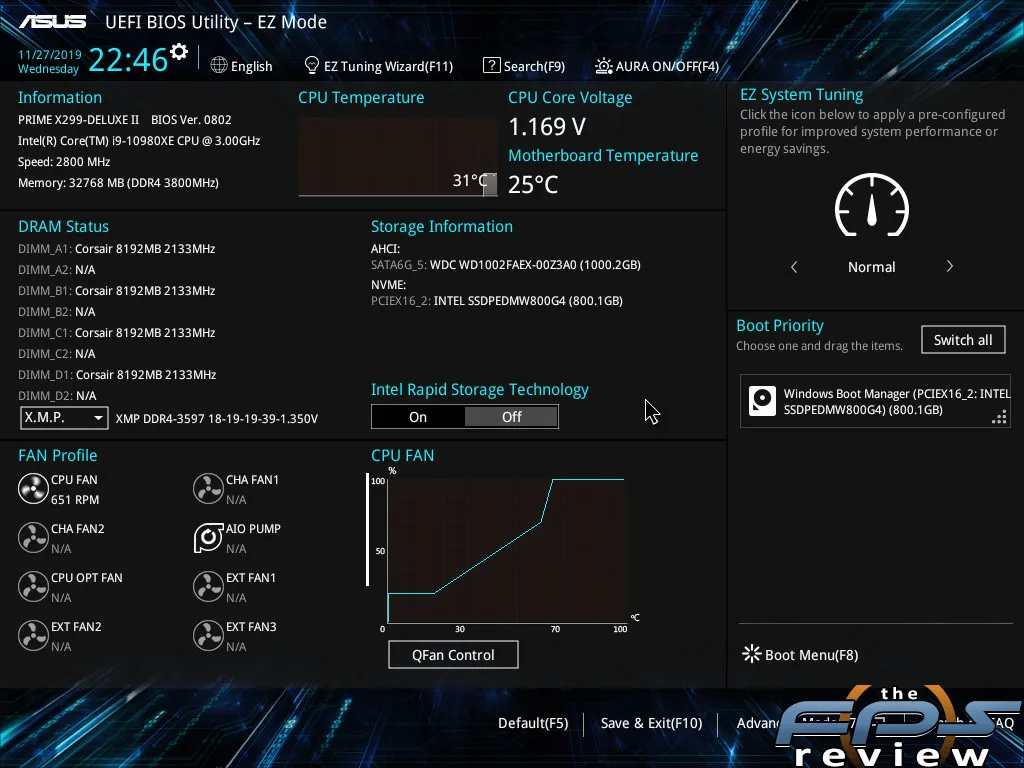Open the X.M.P. dropdown
This screenshot has height=768, width=1024.
(64, 418)
